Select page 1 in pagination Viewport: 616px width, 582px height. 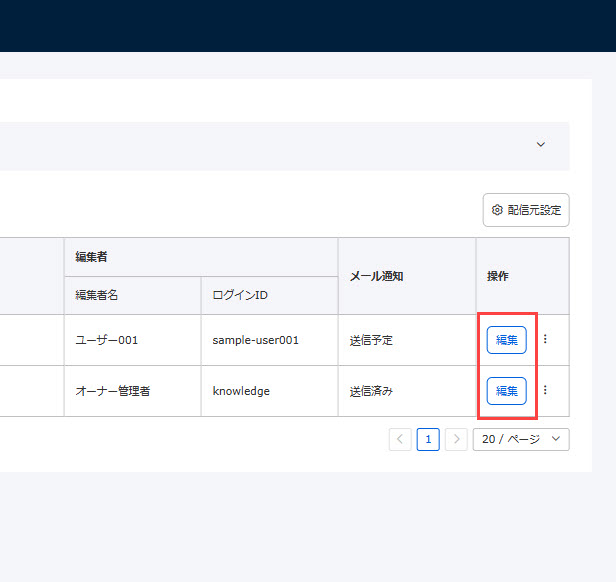[x=428, y=439]
